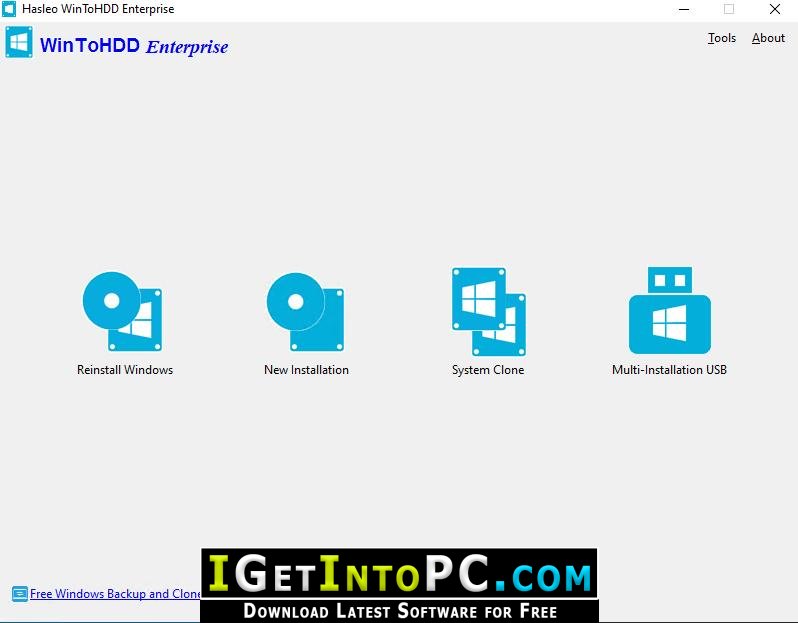
Task: Click the Multi-Installation USB label
Action: [669, 370]
